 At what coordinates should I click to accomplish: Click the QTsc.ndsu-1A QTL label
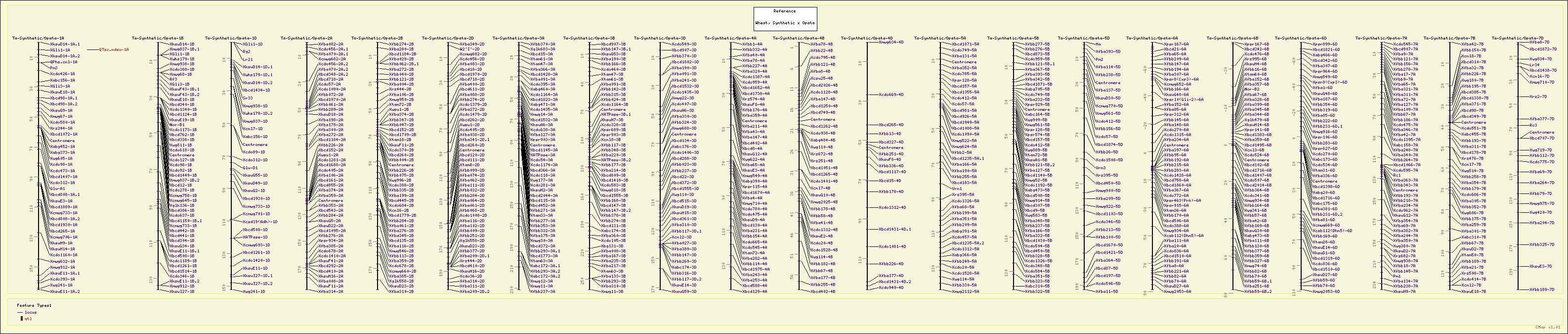[x=114, y=50]
